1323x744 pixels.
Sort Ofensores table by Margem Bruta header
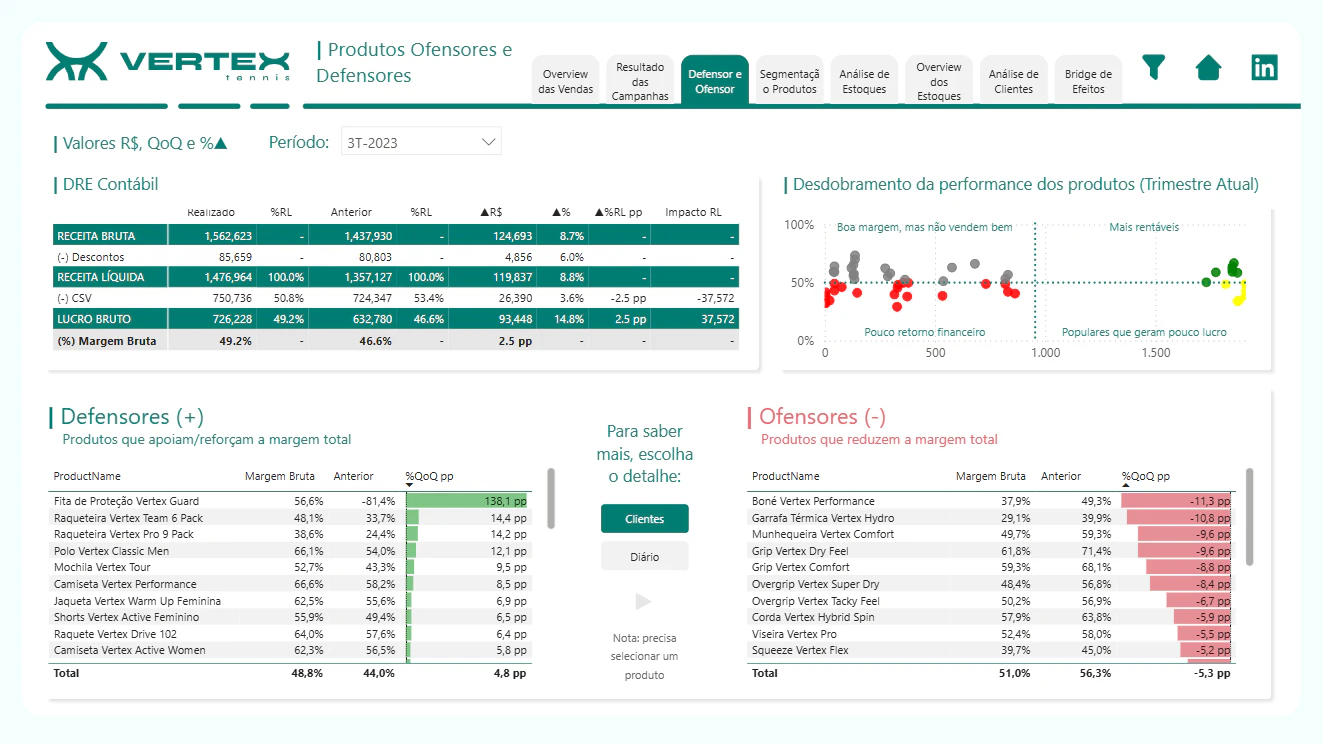pos(991,476)
